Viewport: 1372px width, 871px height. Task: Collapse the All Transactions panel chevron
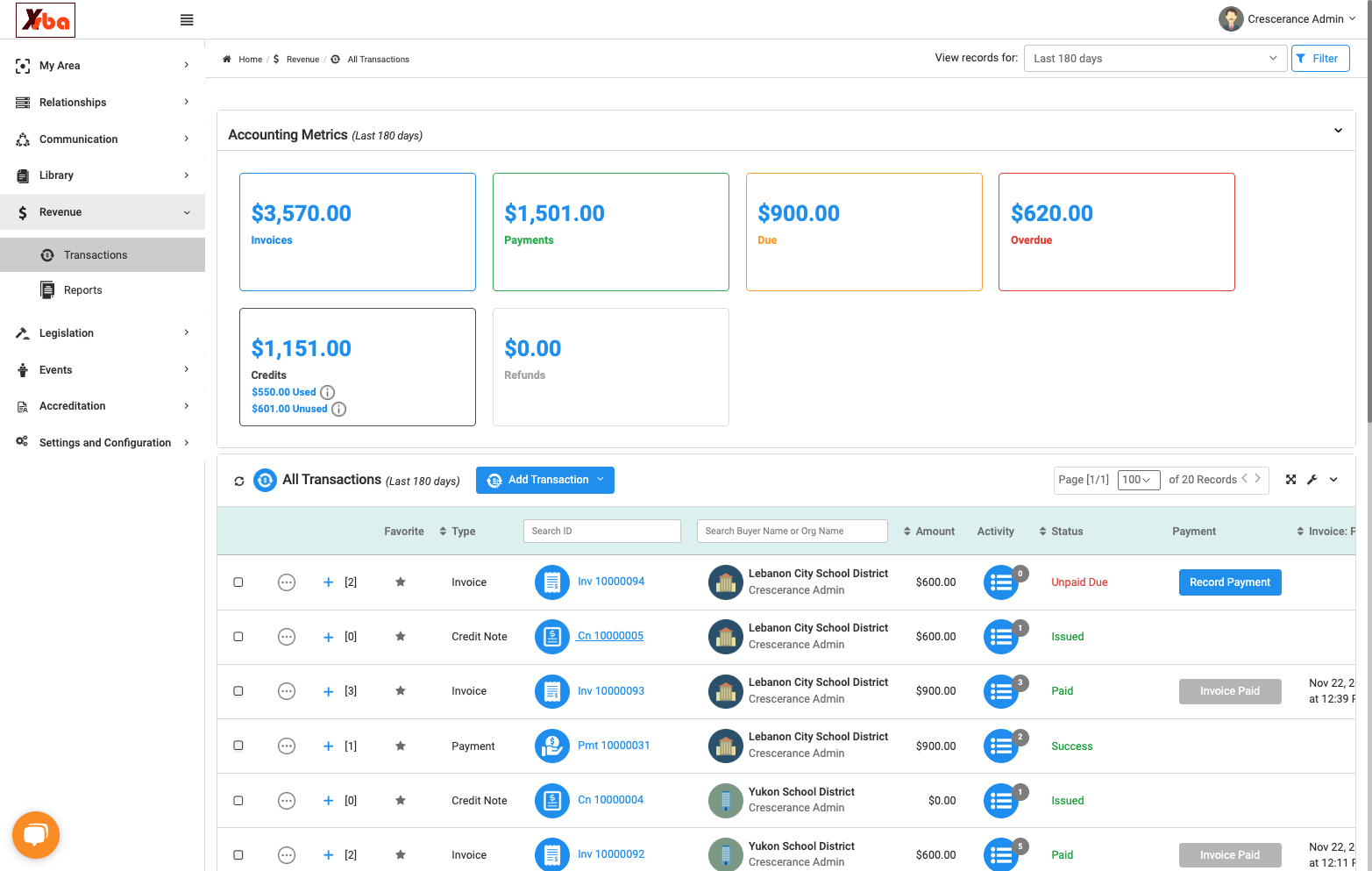point(1333,480)
